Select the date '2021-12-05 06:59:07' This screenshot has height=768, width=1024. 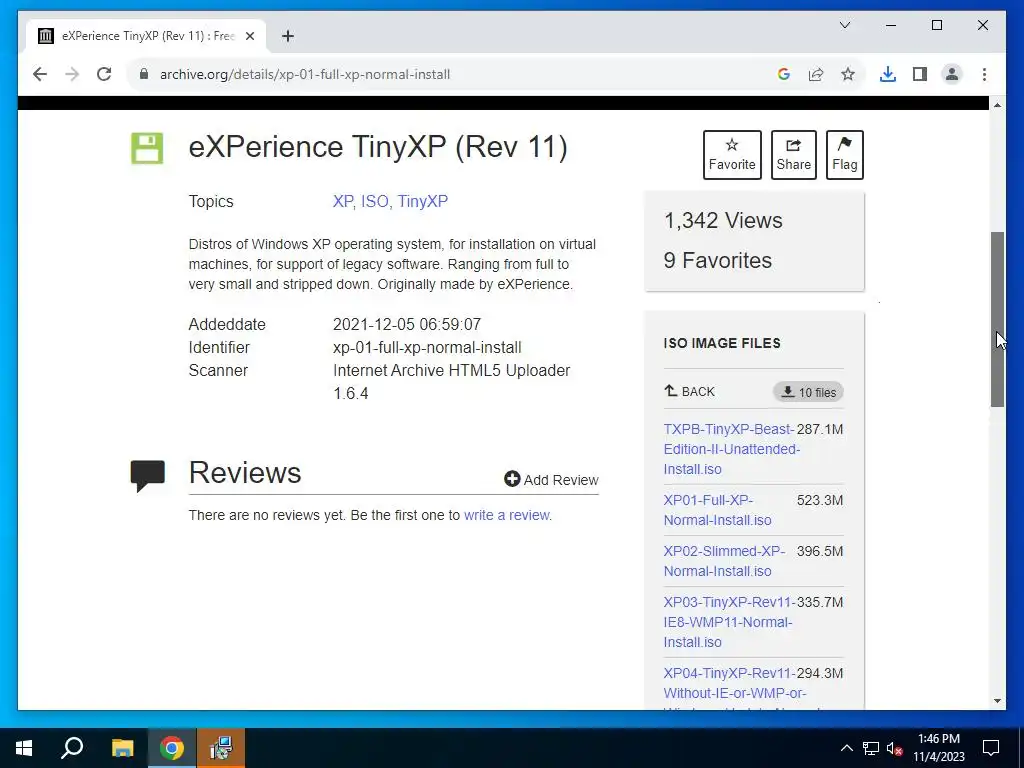(407, 325)
